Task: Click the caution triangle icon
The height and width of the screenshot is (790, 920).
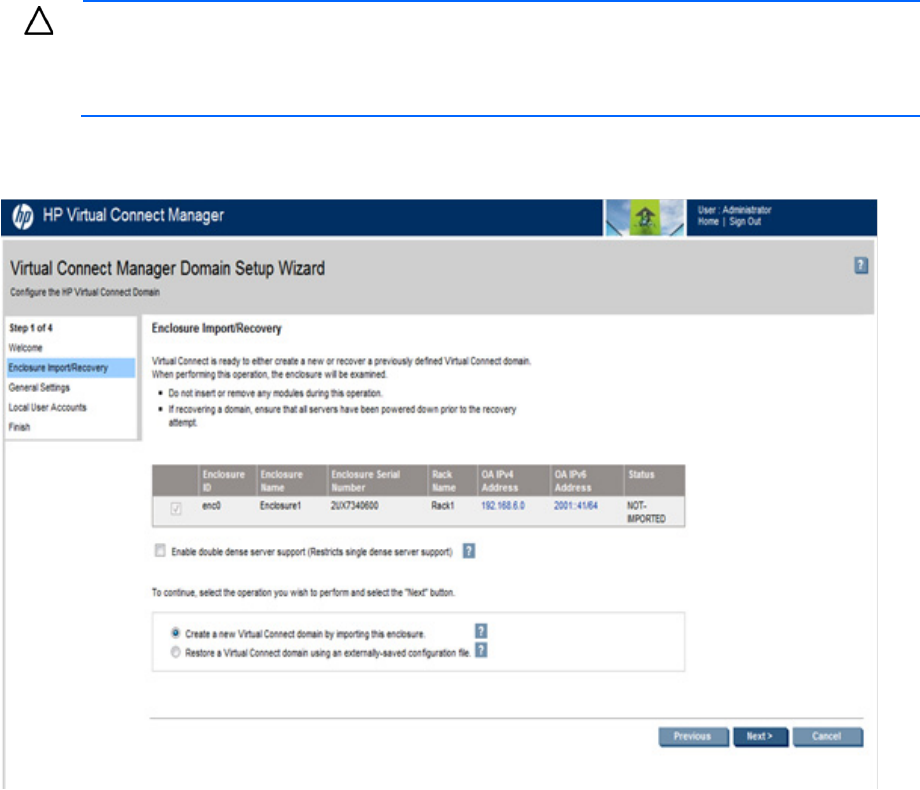Action: tap(39, 21)
